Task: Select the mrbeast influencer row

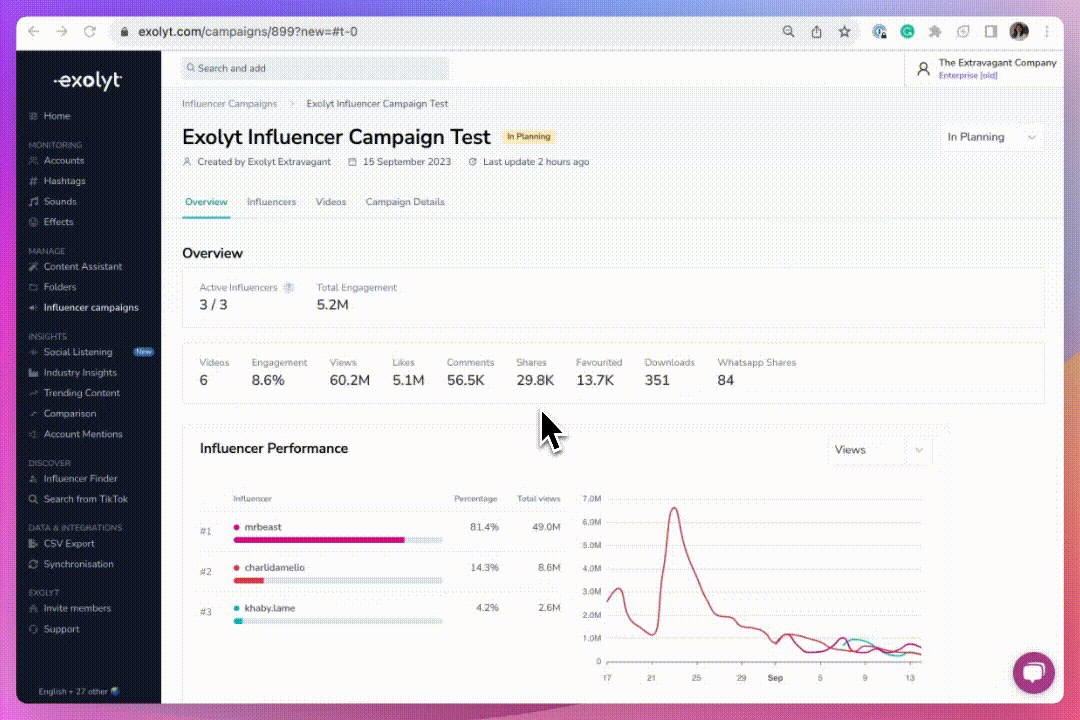Action: pyautogui.click(x=263, y=527)
